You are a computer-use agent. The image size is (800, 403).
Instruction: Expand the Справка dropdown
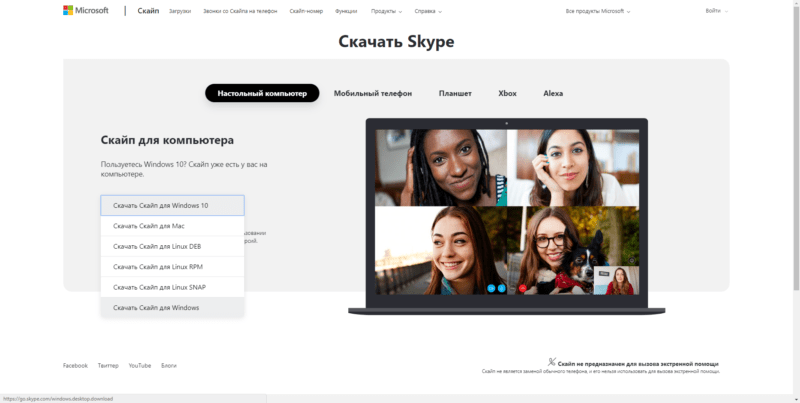click(x=428, y=11)
